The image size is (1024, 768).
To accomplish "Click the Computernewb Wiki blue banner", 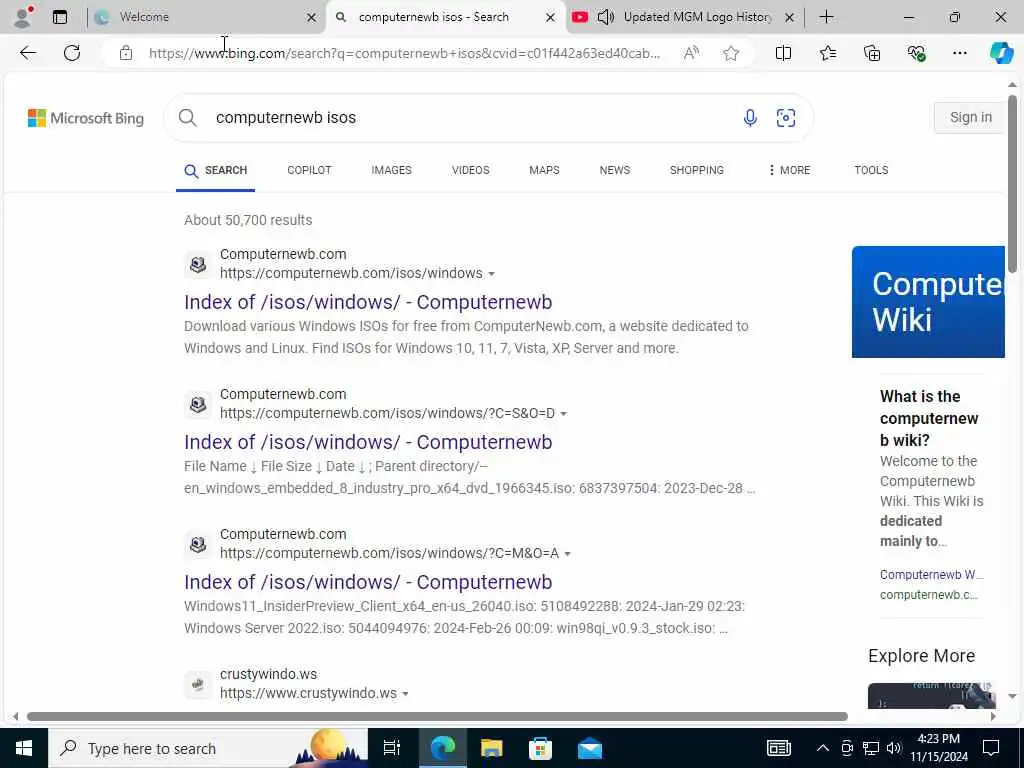I will click(928, 302).
